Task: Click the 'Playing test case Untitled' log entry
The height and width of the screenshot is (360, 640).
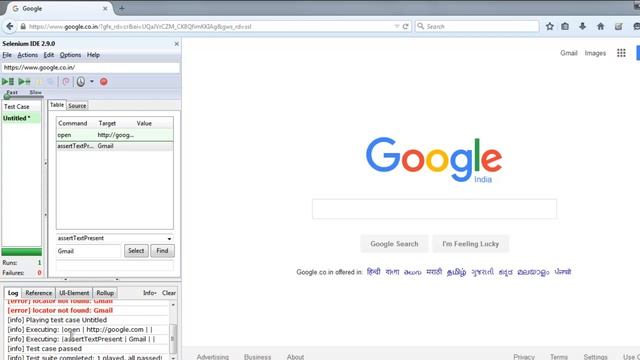Action: (x=57, y=320)
